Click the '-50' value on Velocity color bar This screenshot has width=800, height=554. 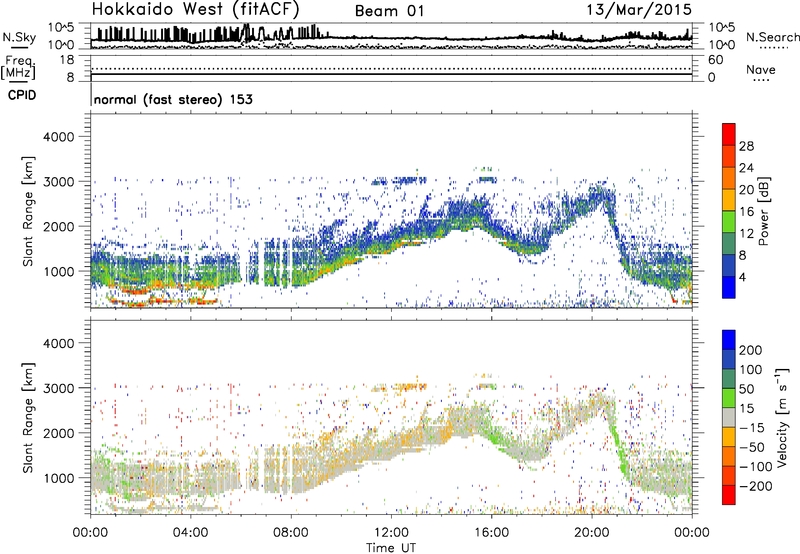coord(751,447)
